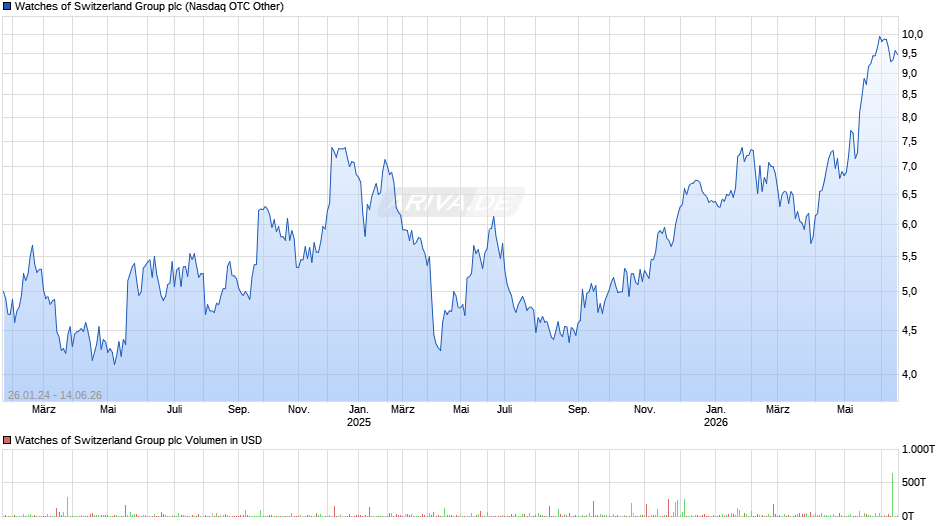Click the '7,5' price axis label
Viewport: 940px width, 526px height.
pos(909,142)
